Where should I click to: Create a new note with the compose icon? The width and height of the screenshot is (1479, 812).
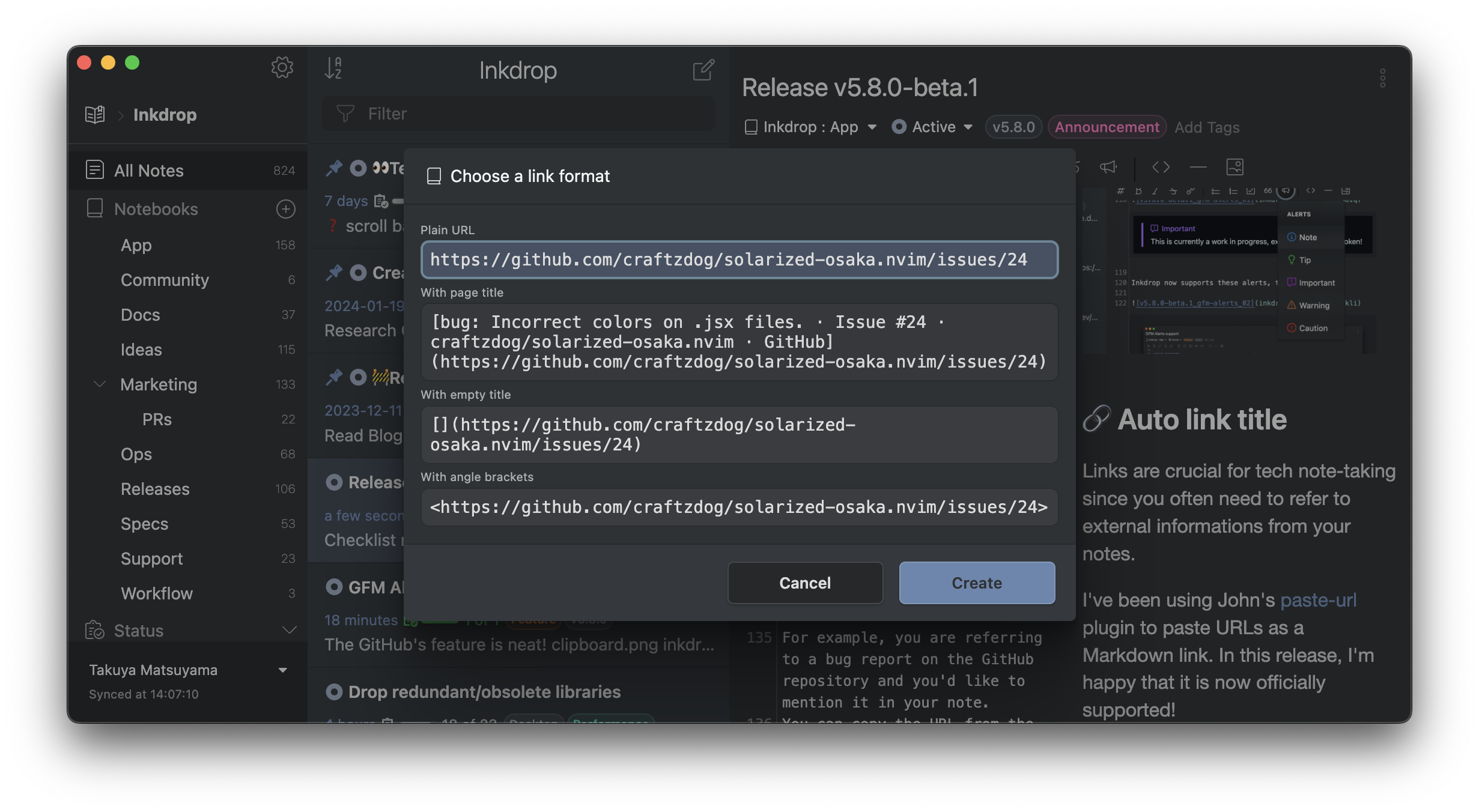pyautogui.click(x=703, y=70)
